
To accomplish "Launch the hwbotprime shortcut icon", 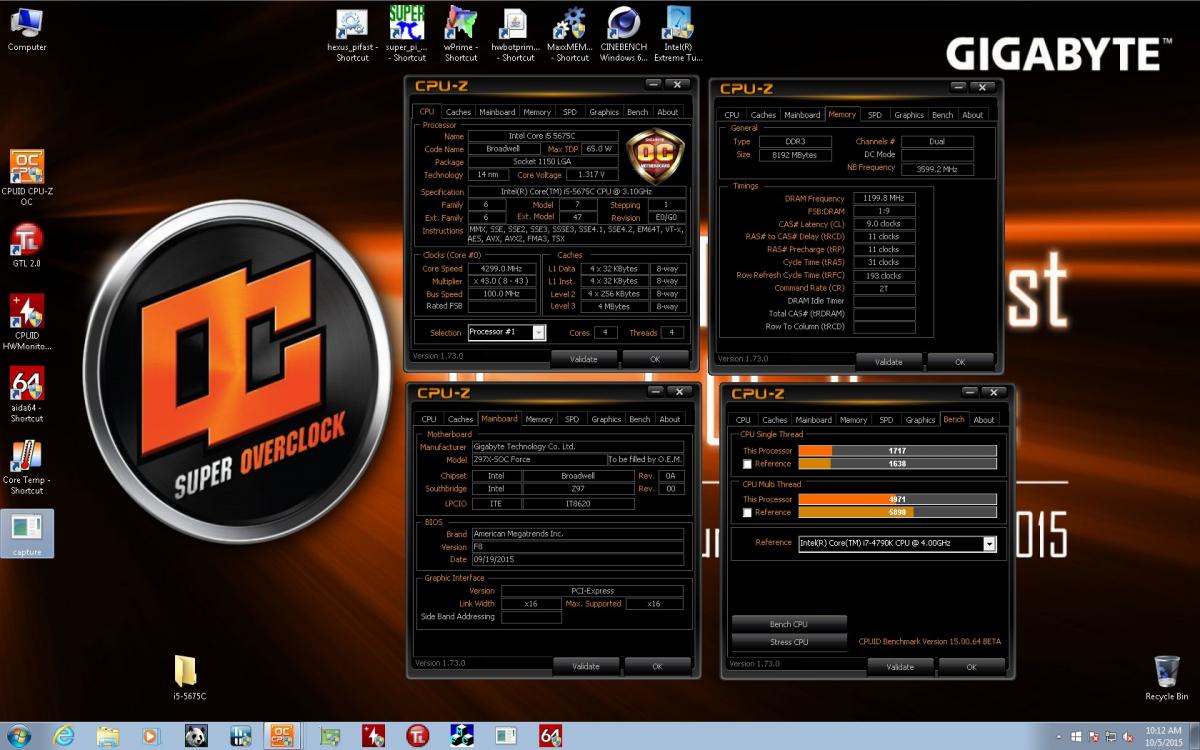I will (515, 35).
